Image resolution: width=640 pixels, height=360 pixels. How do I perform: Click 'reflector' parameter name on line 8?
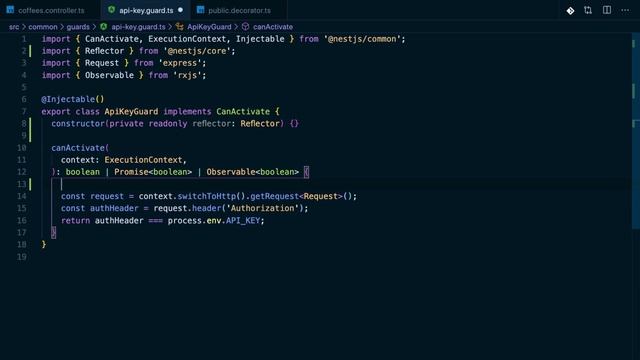pyautogui.click(x=211, y=124)
